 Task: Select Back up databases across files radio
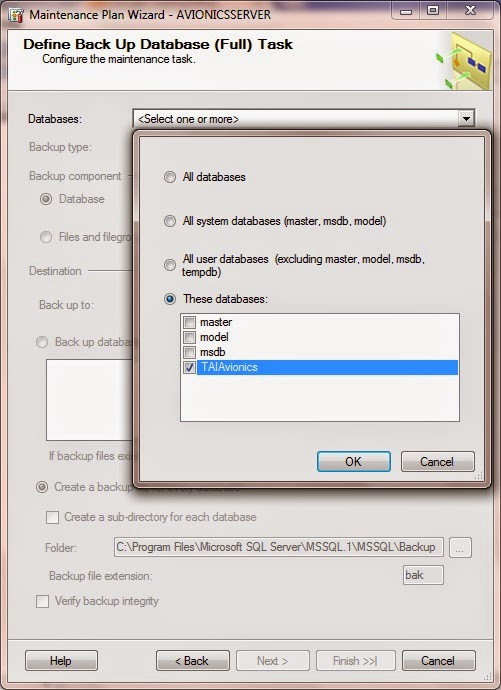tap(42, 342)
